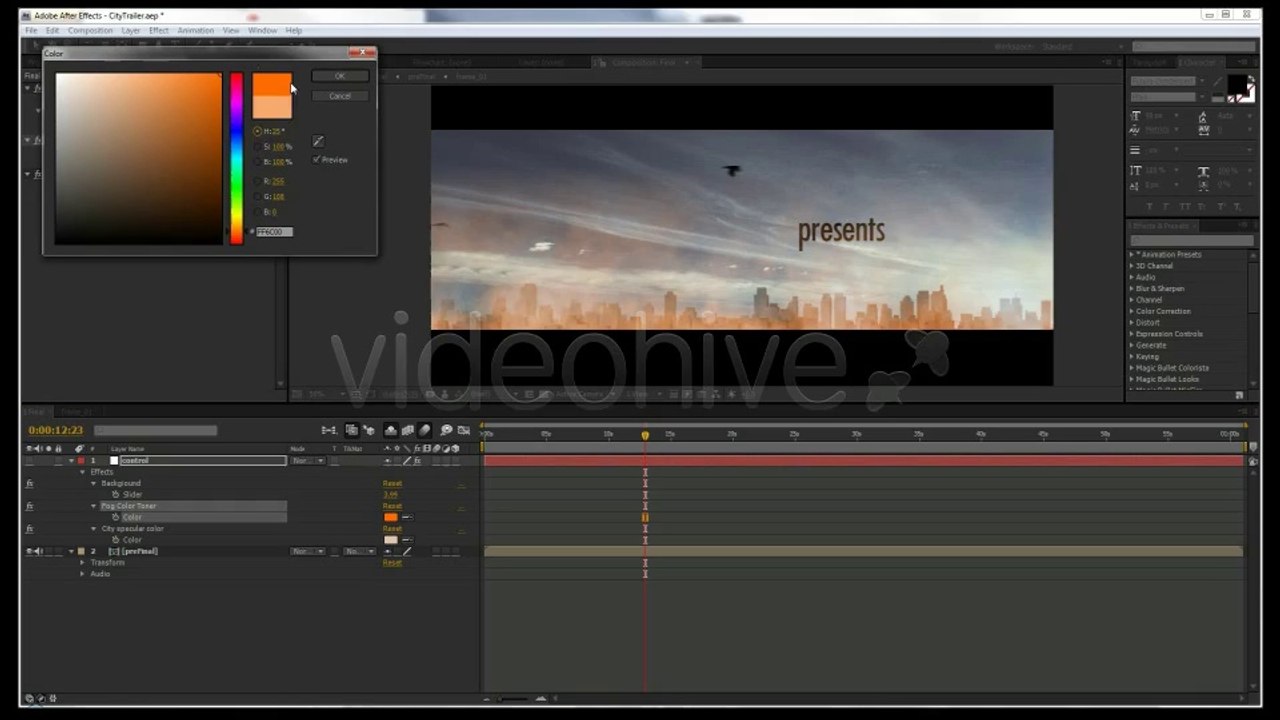
Task: Select the G green radio button
Action: click(257, 196)
